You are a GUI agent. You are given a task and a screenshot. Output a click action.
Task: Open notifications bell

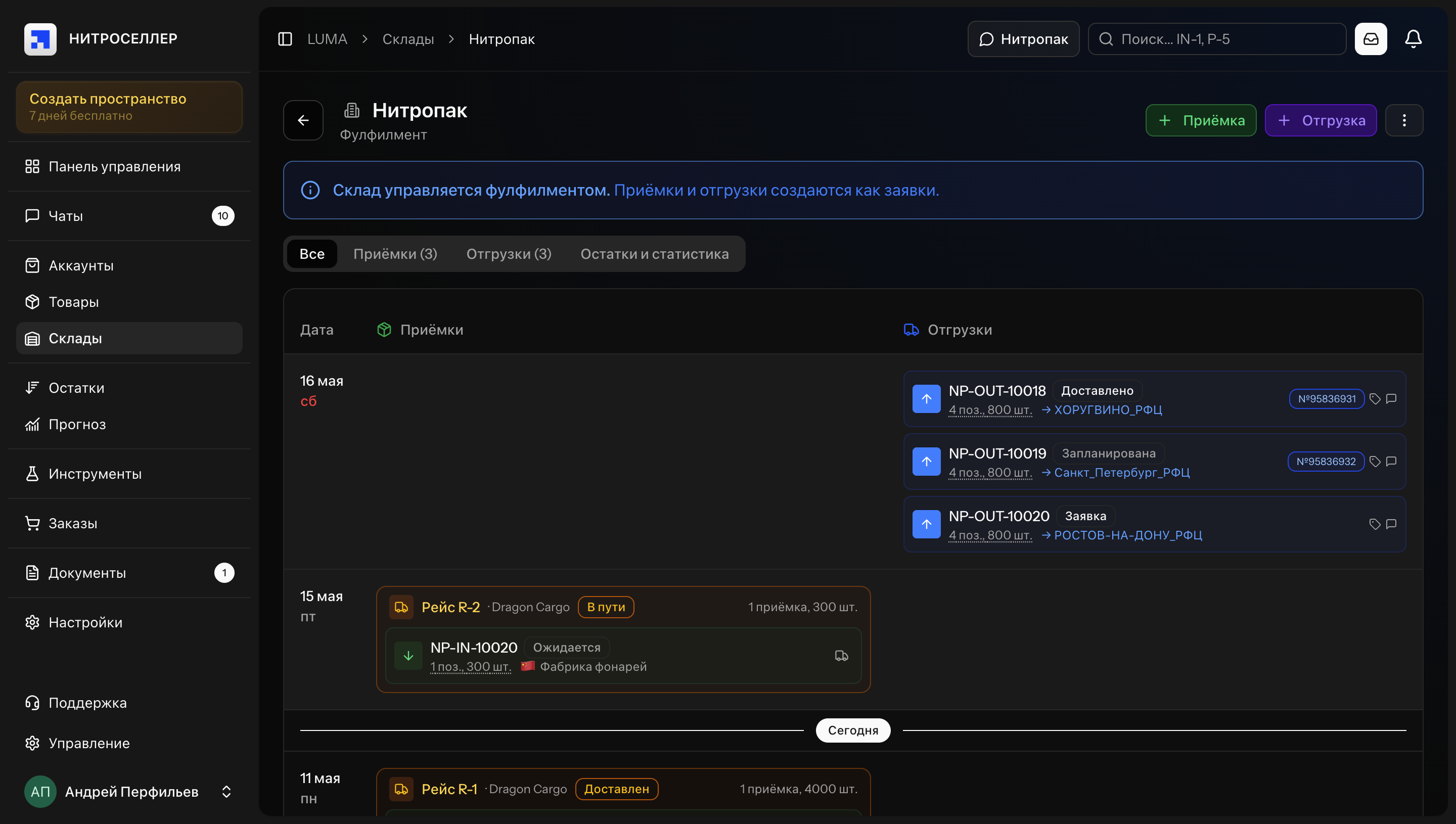pos(1413,39)
